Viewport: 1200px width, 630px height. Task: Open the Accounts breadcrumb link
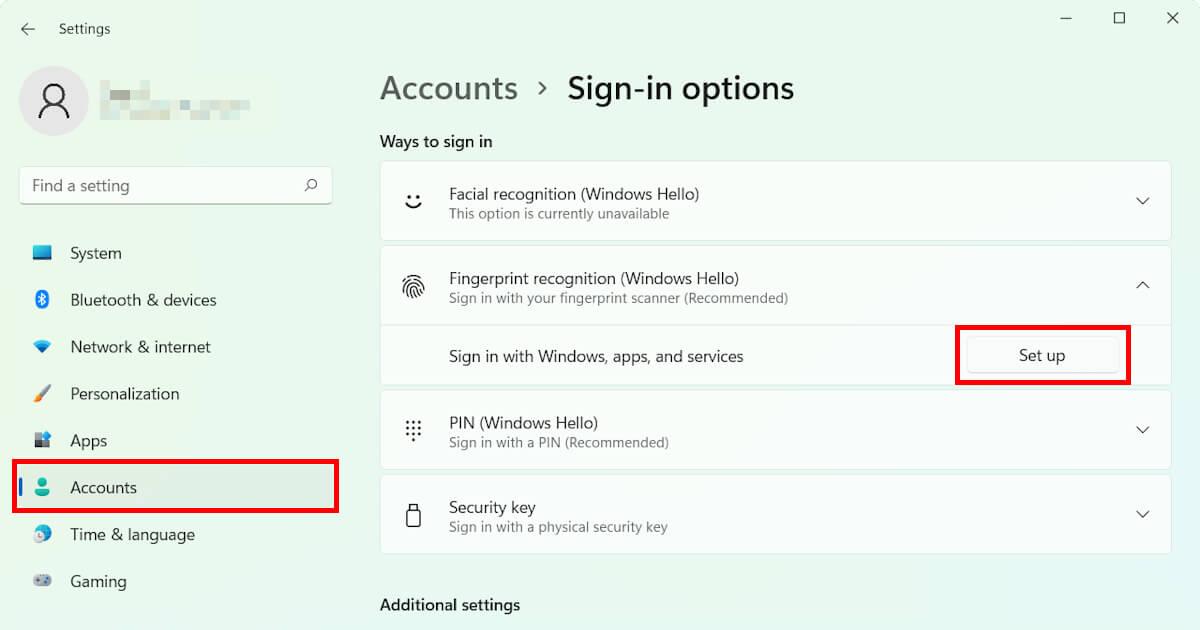point(448,88)
